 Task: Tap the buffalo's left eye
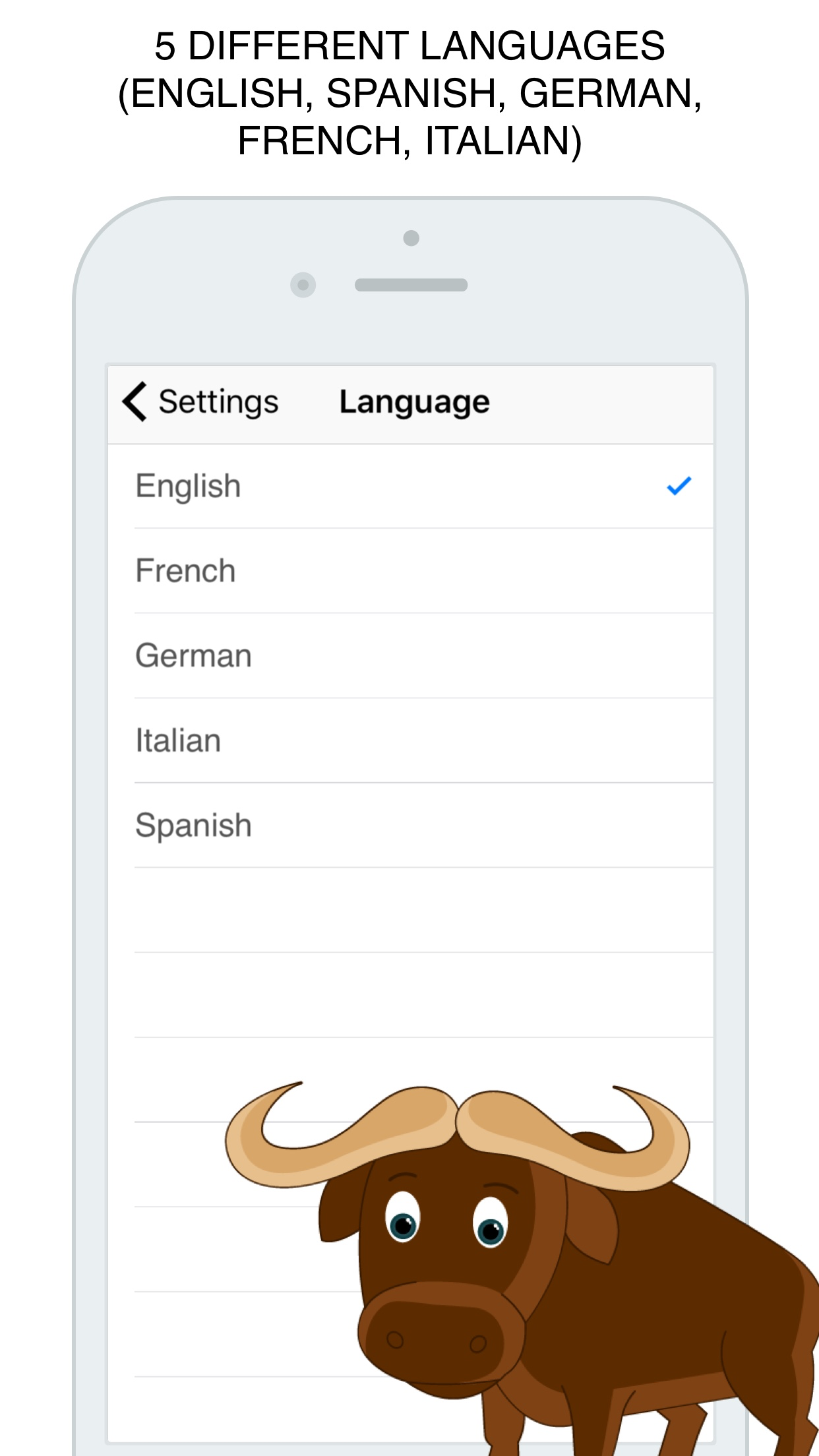(402, 1217)
